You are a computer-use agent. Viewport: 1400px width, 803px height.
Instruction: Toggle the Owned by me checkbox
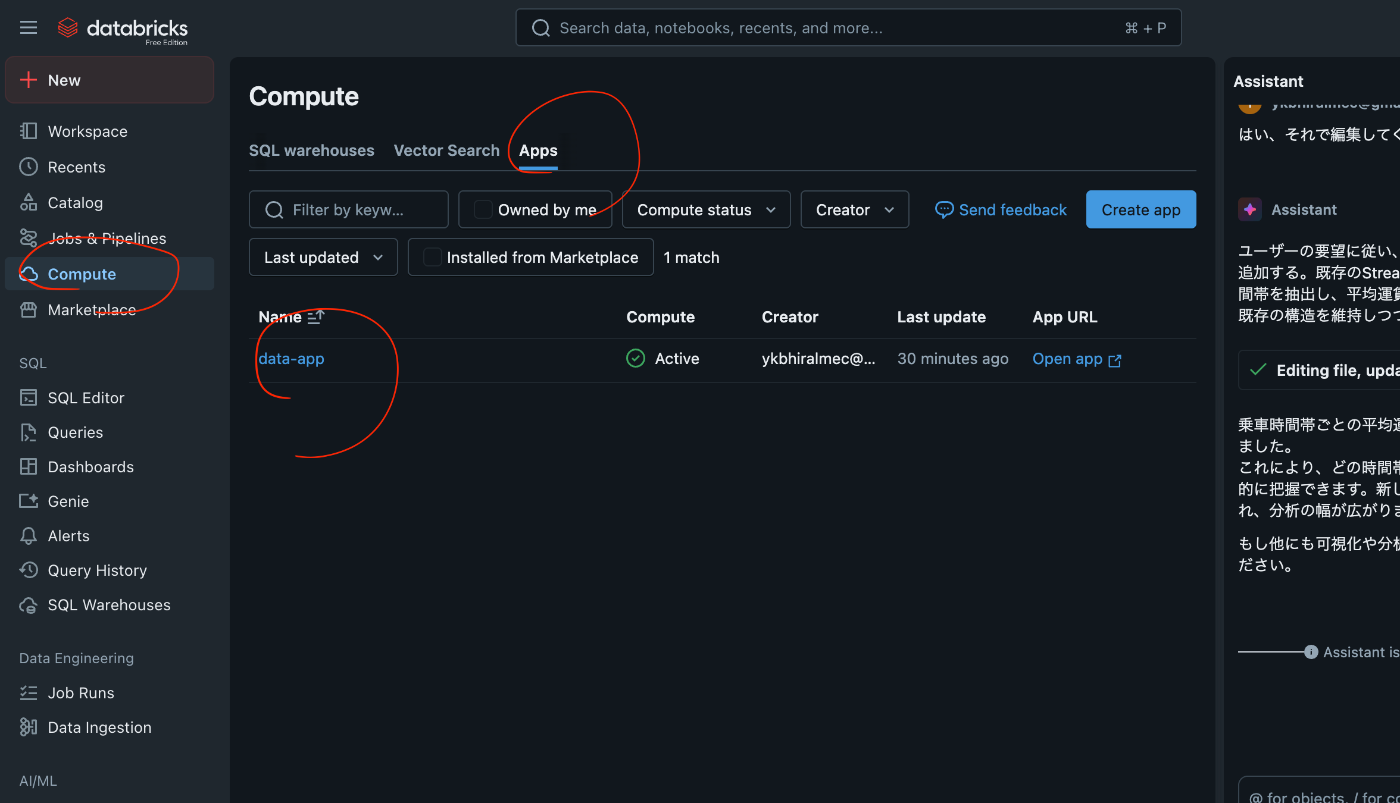483,210
